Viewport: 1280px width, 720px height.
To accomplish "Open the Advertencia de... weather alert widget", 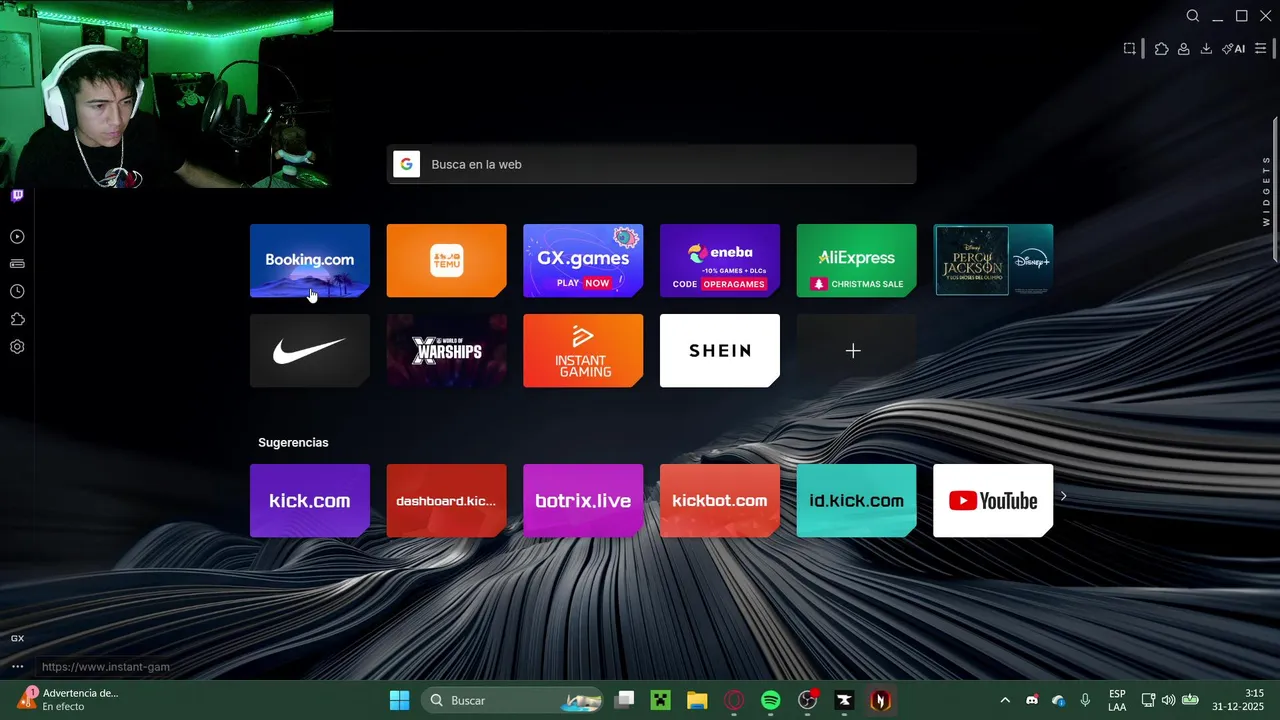I will point(68,699).
